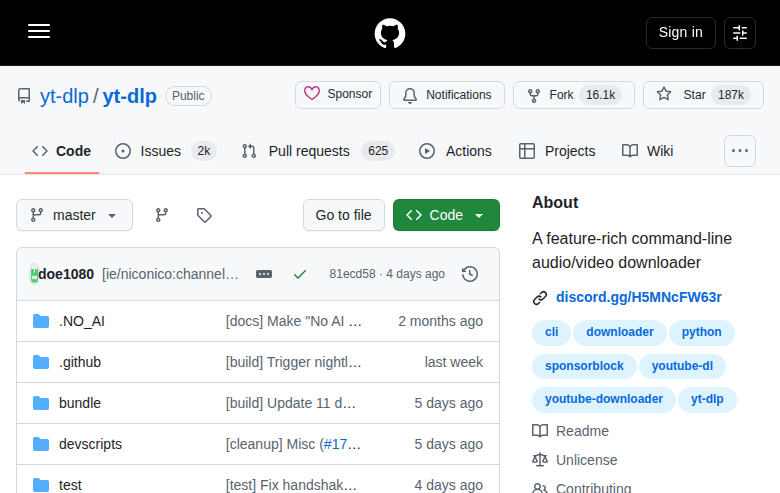Open the devscripts folder
This screenshot has height=493, width=780.
pos(90,444)
